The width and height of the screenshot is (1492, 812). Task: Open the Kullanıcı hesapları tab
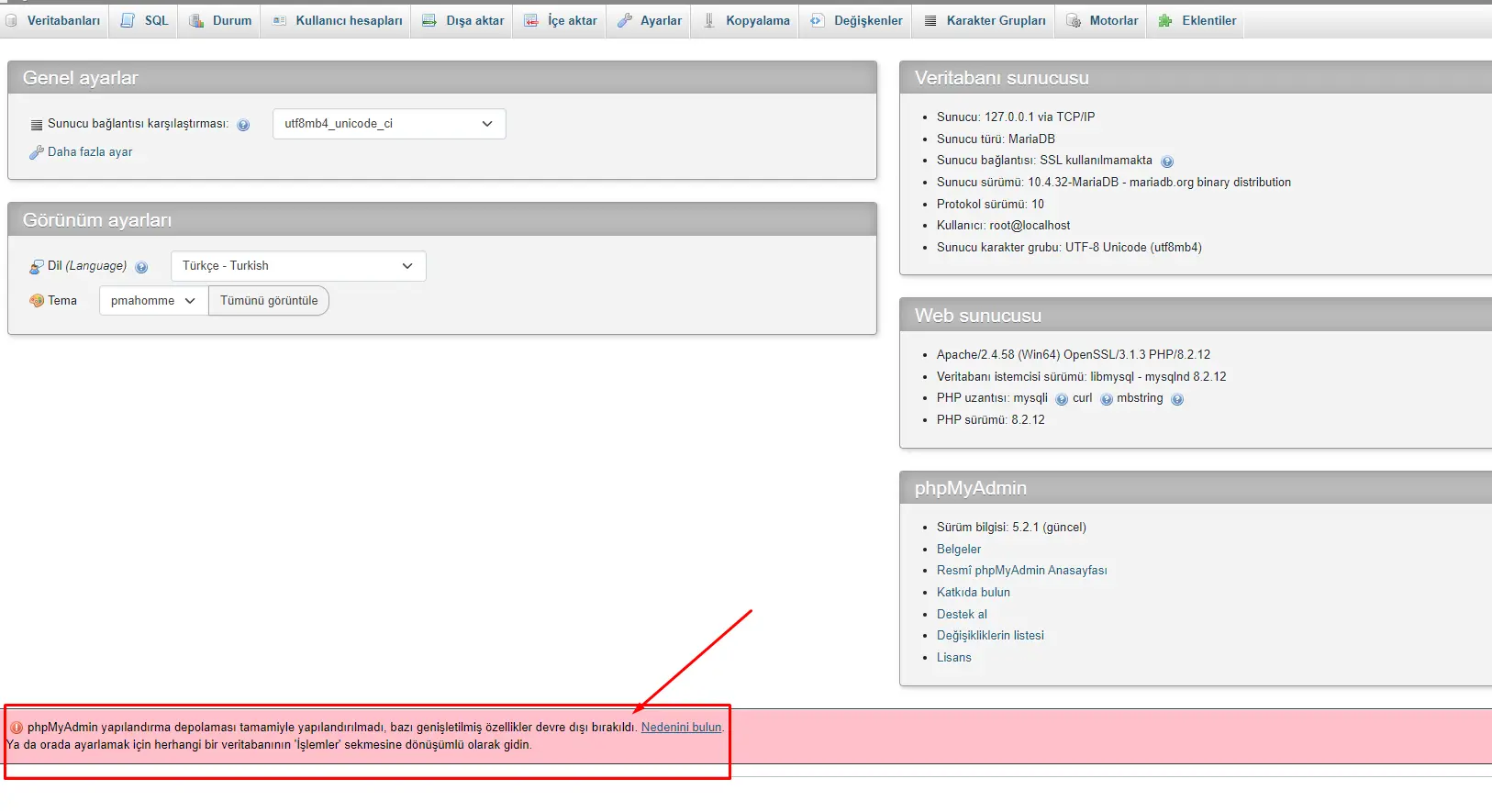pyautogui.click(x=337, y=20)
